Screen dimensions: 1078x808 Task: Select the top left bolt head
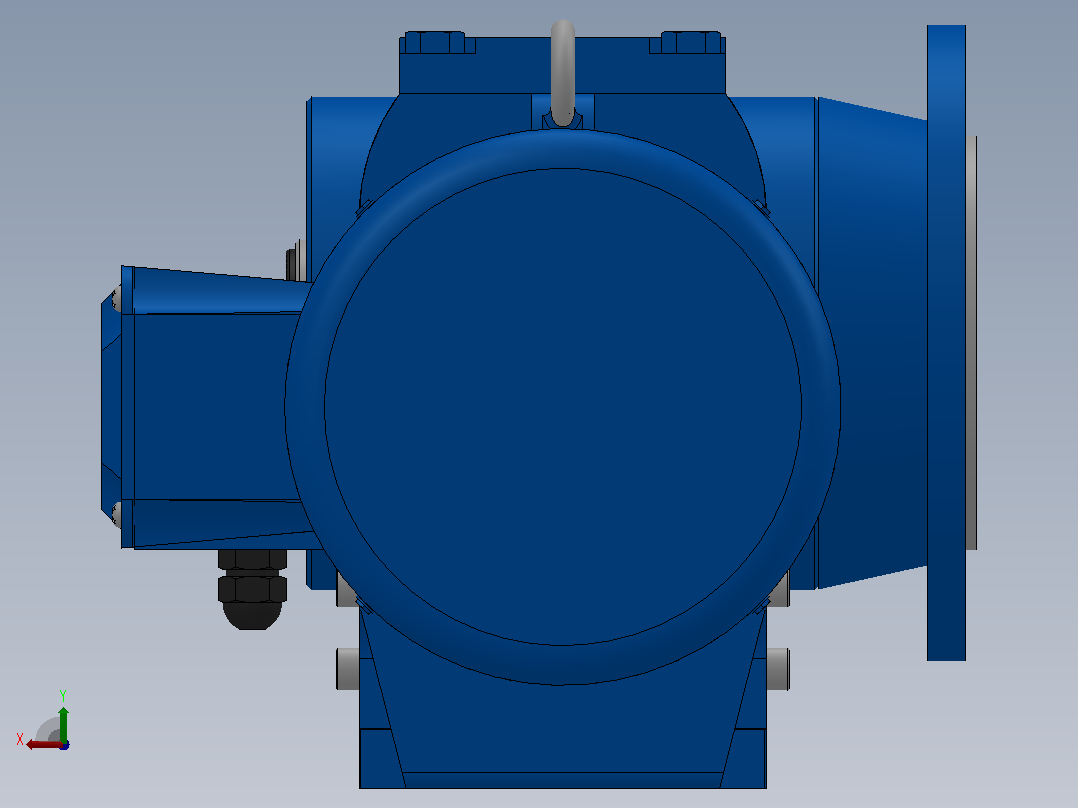point(436,42)
